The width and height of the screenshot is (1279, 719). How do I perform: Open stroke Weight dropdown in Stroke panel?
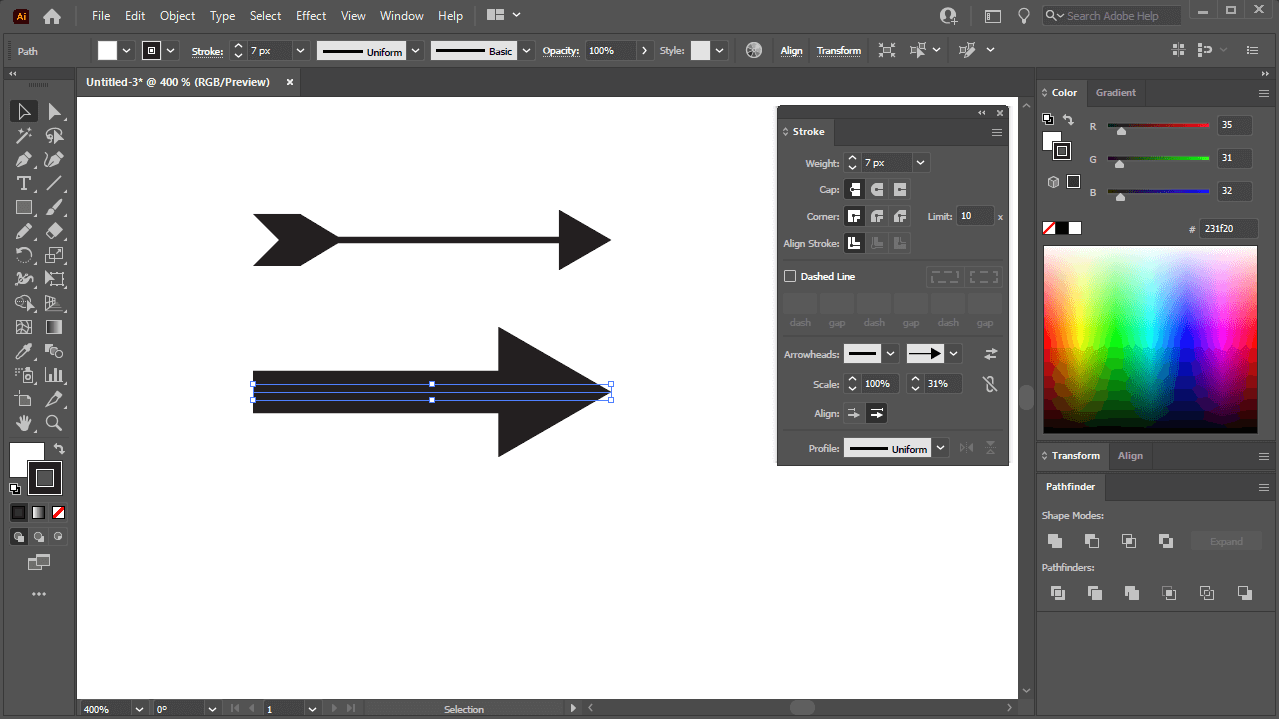tap(920, 162)
